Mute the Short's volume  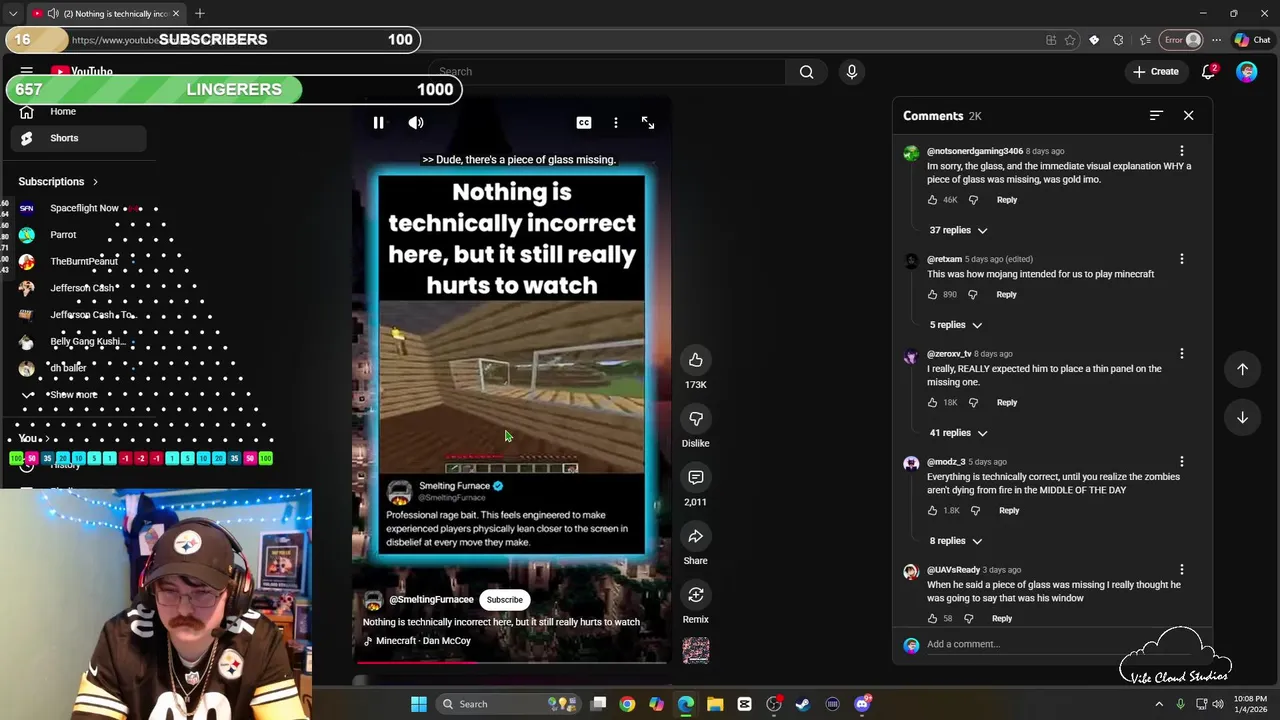point(416,123)
